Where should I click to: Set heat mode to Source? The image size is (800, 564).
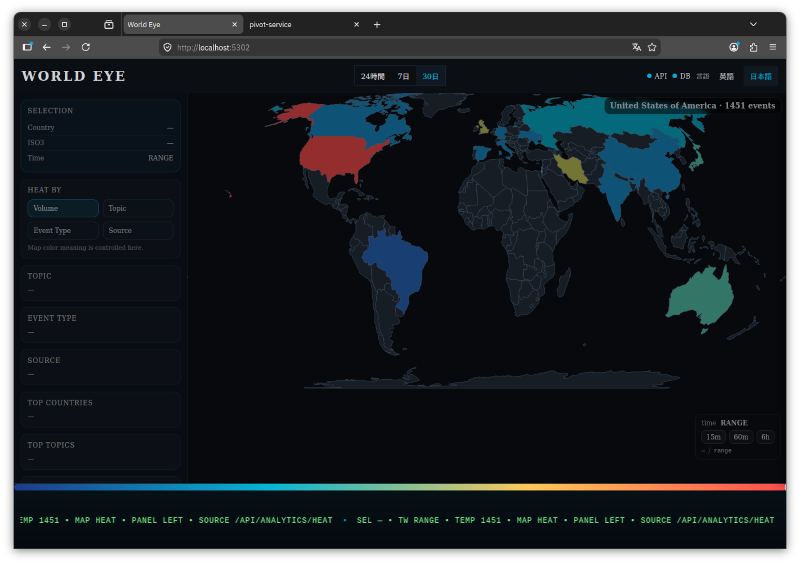(x=138, y=230)
